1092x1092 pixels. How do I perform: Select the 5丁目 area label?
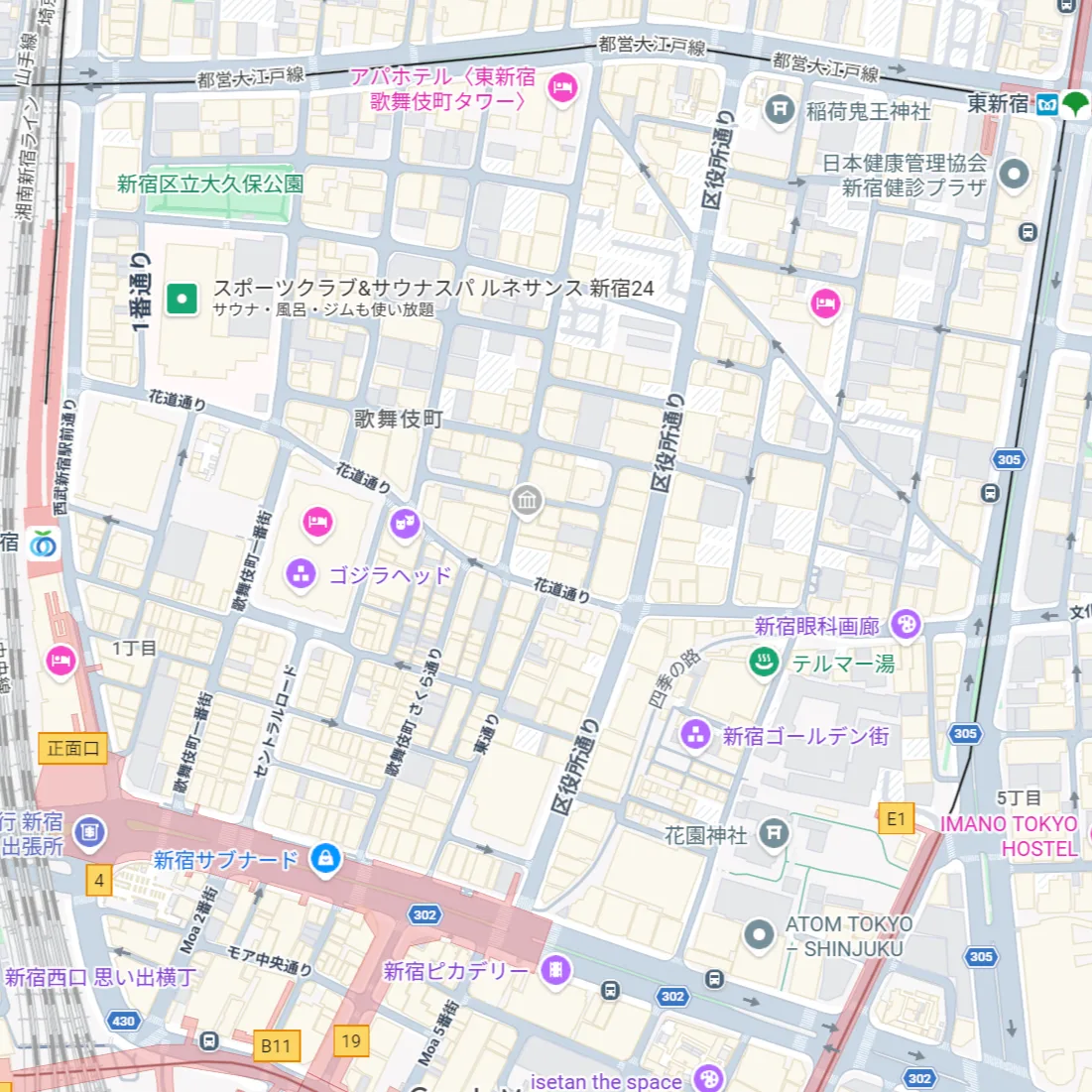pyautogui.click(x=1019, y=798)
